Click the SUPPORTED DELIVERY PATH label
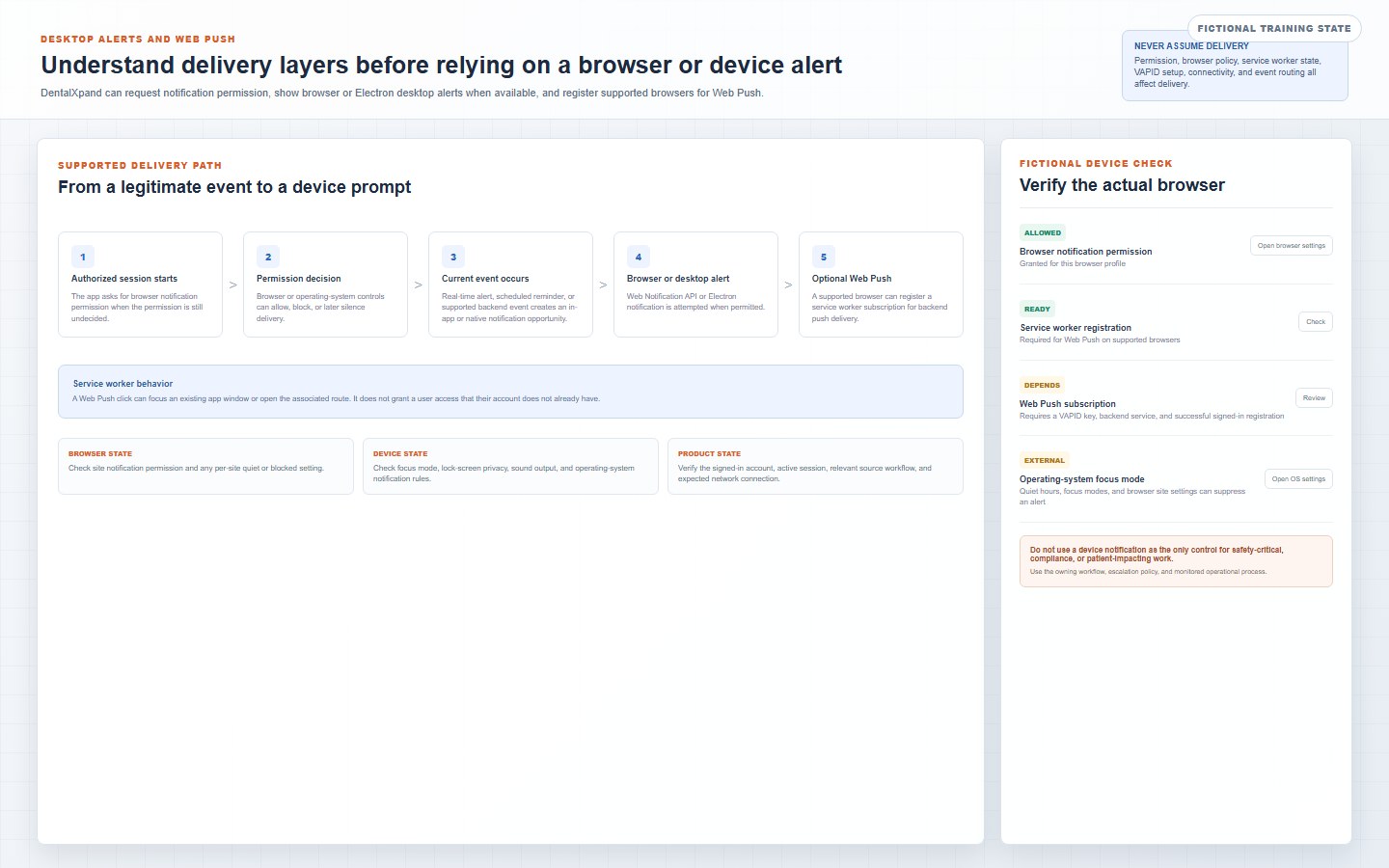This screenshot has height=868, width=1389. point(140,166)
